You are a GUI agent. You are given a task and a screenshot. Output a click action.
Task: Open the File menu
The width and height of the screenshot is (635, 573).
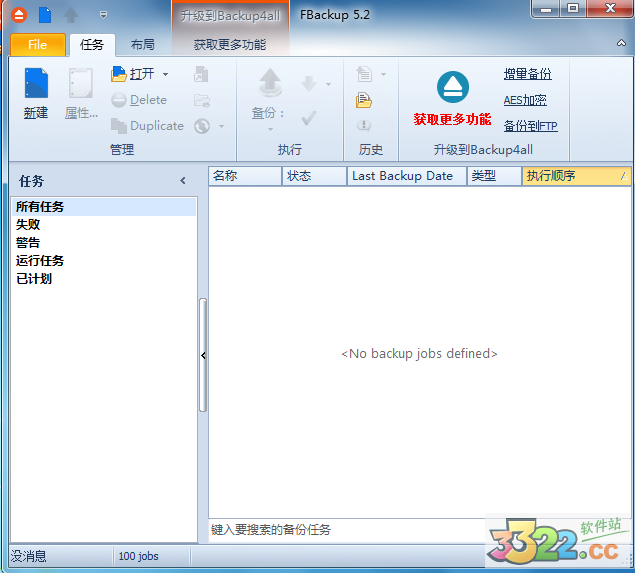click(x=37, y=45)
